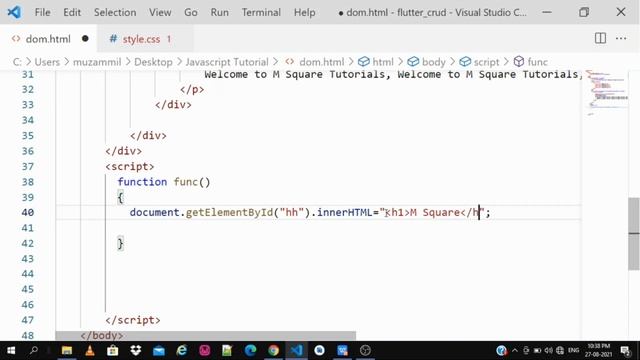Click the 'innerHTML' property text
640x360 pixels.
345,212
